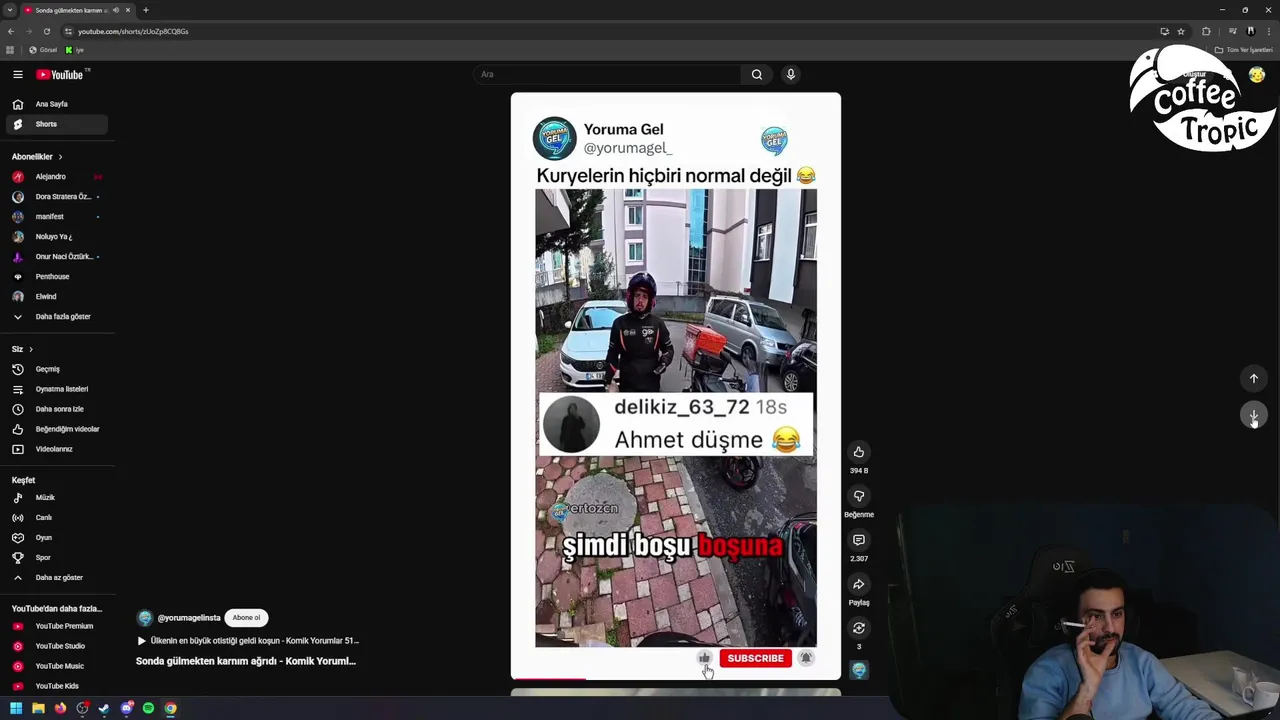
Task: Open YouTube Studio link
Action: 56,646
